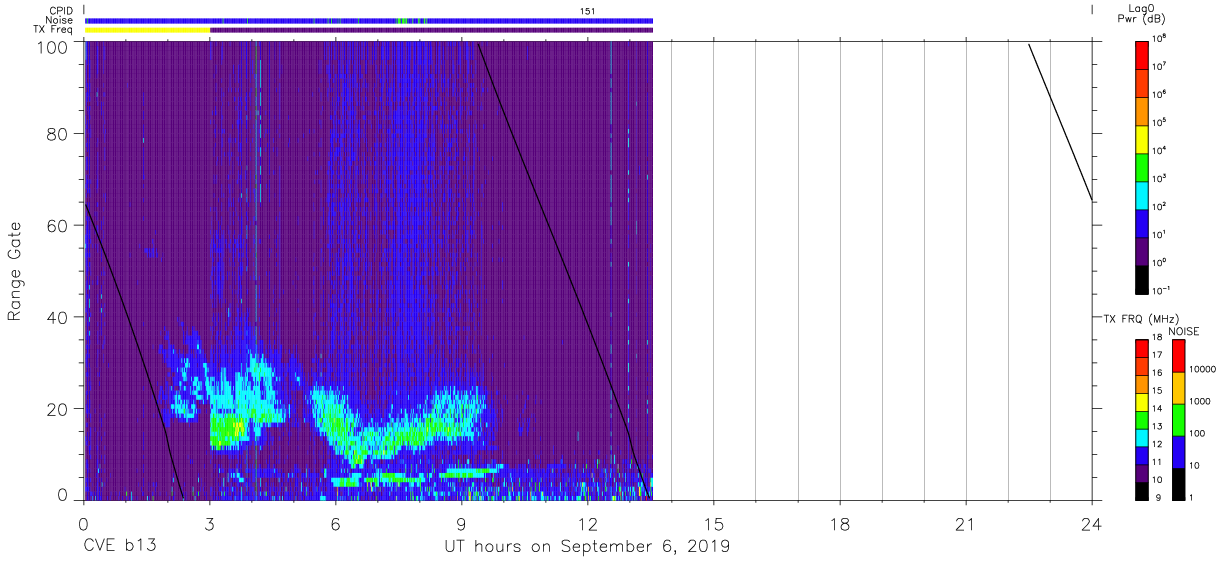
Task: Click the 21 tick on UT hours axis
Action: click(x=965, y=523)
